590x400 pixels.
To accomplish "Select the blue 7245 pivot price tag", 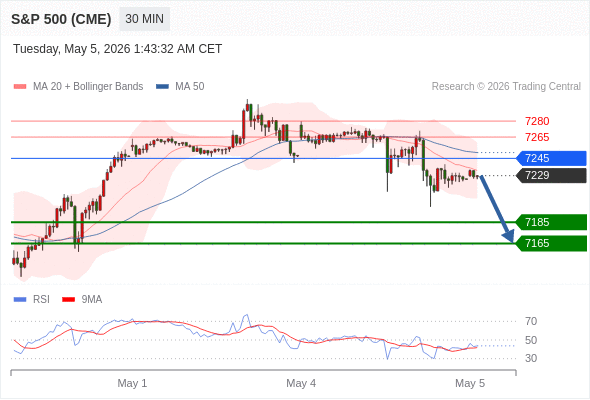I will click(x=551, y=158).
